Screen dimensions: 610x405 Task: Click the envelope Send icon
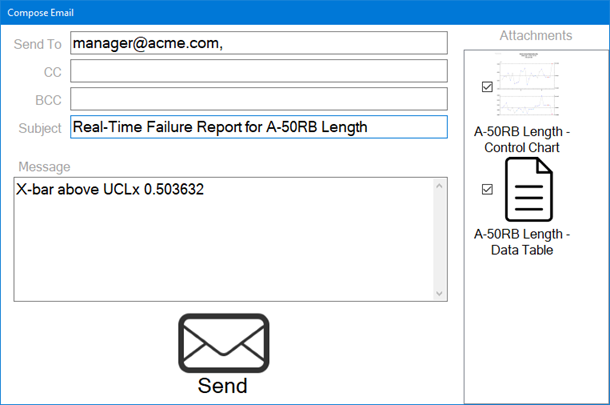pyautogui.click(x=223, y=343)
